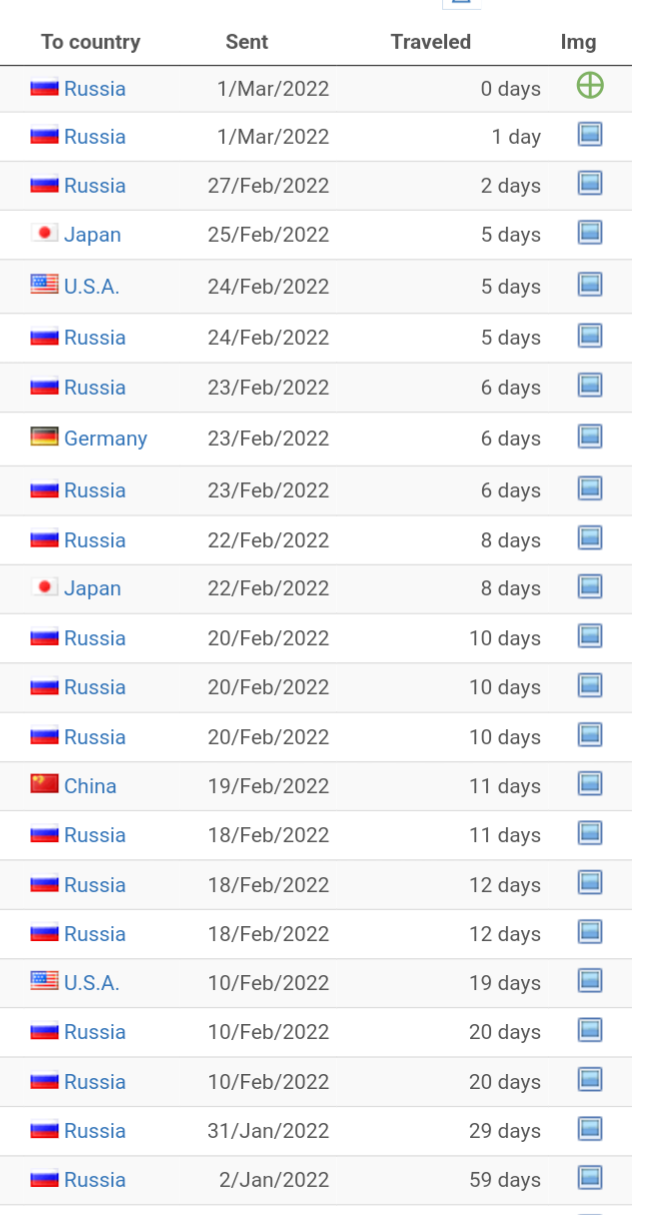Open image icon for China 19/Feb/2022 row

pos(590,785)
